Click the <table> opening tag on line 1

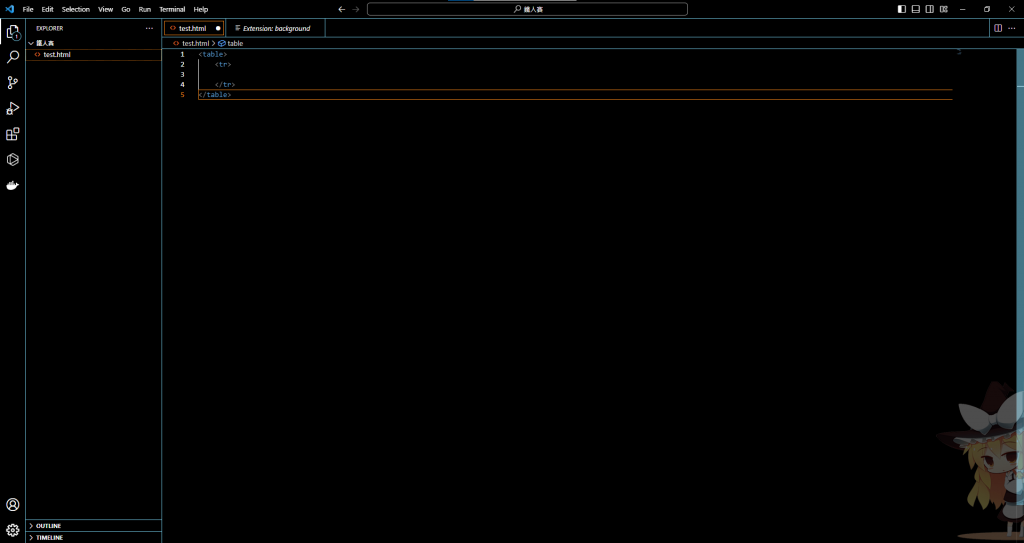[213, 54]
